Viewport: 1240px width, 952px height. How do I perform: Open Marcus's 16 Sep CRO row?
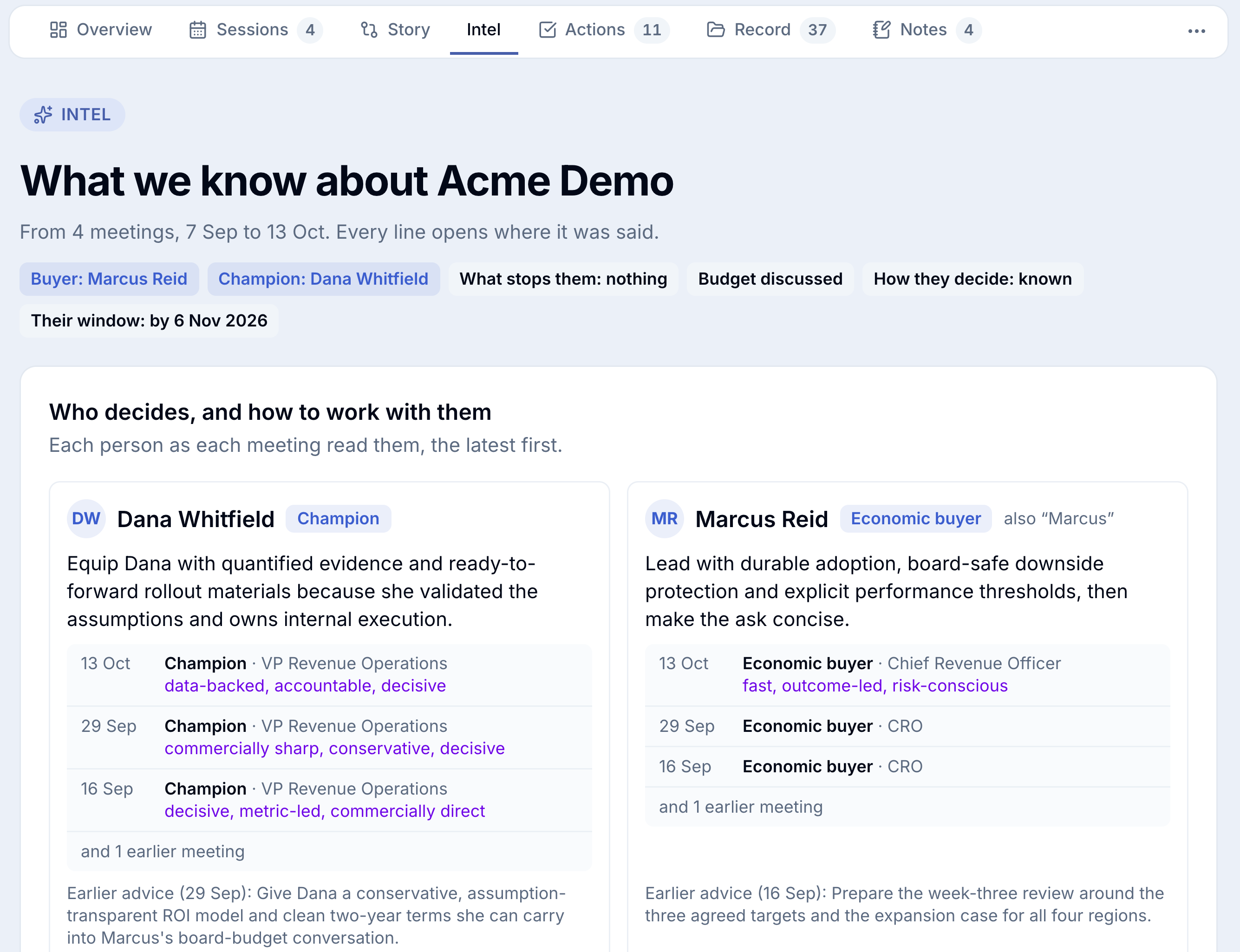pyautogui.click(x=907, y=767)
